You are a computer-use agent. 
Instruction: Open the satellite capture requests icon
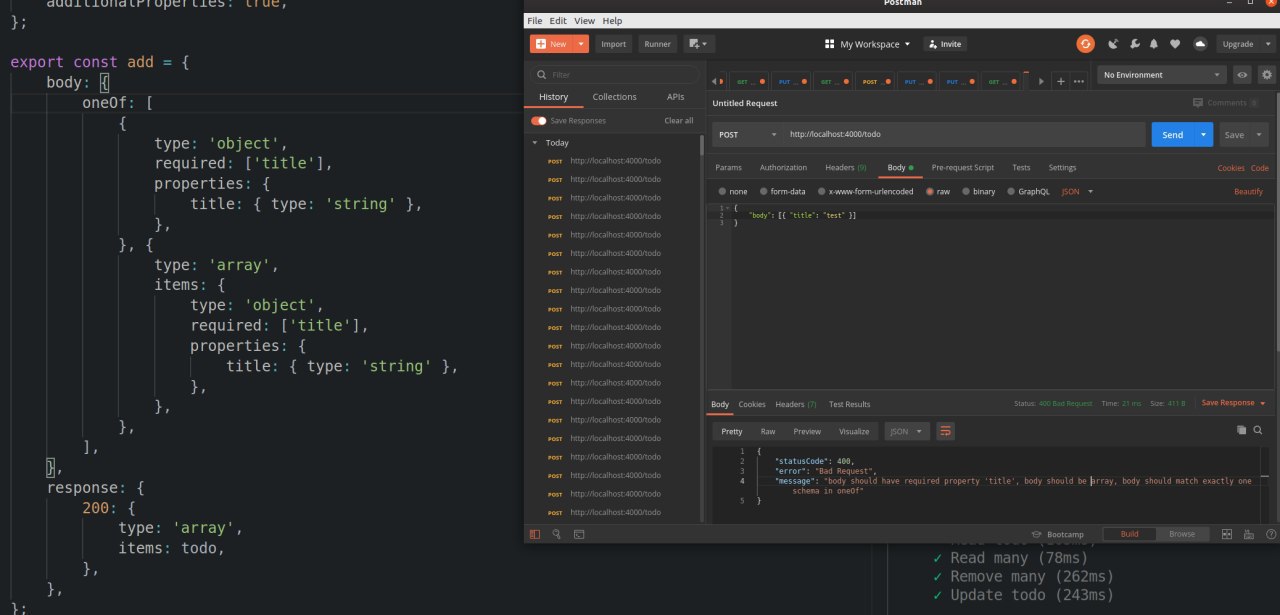pos(1113,44)
